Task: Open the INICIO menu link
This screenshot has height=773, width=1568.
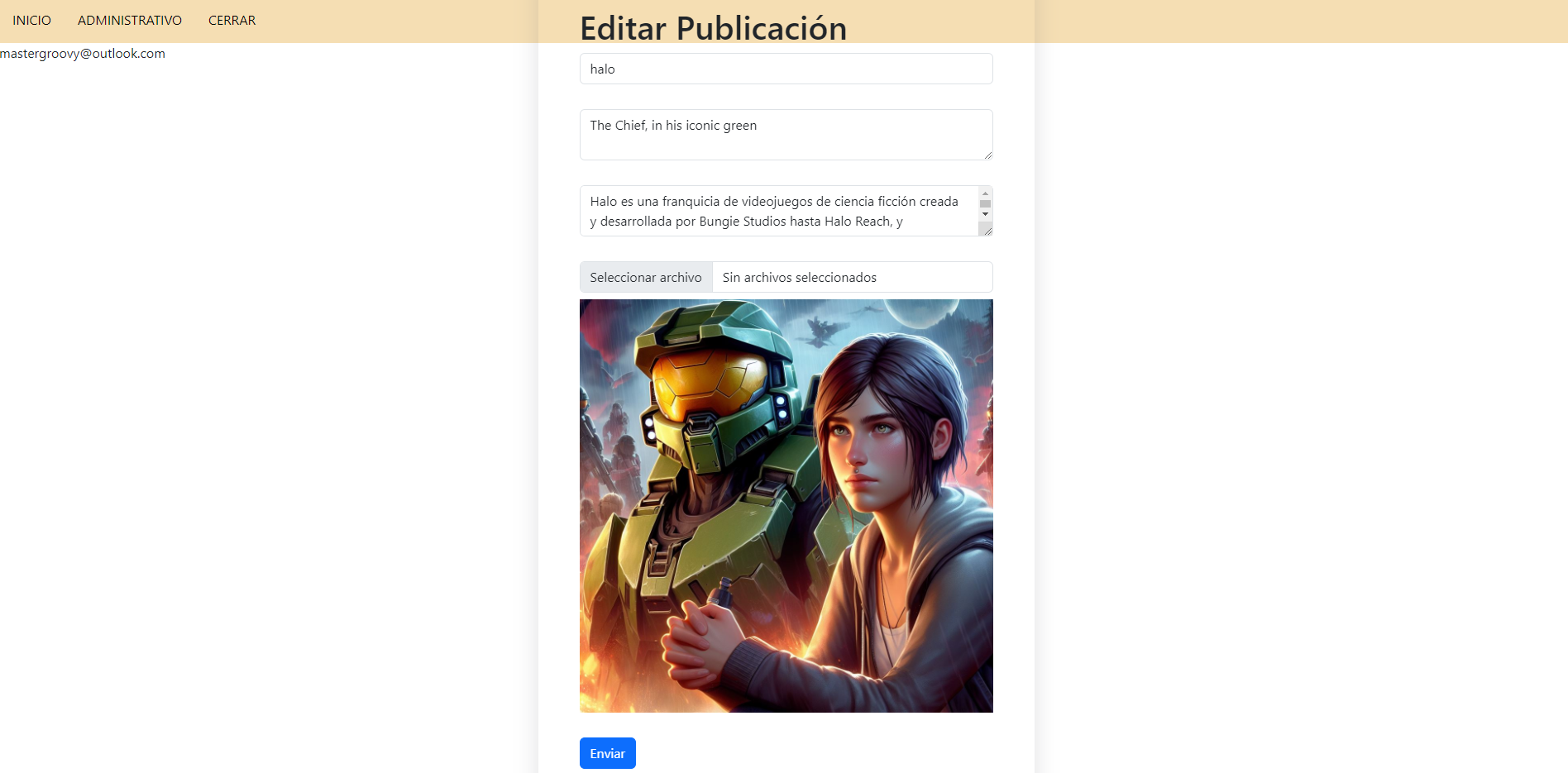Action: (31, 21)
